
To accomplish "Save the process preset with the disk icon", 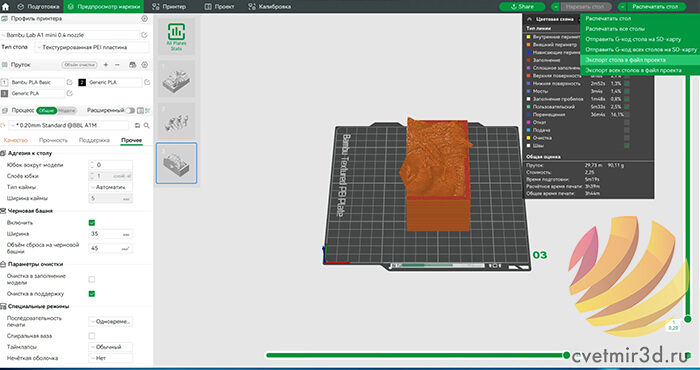I will click(138, 125).
